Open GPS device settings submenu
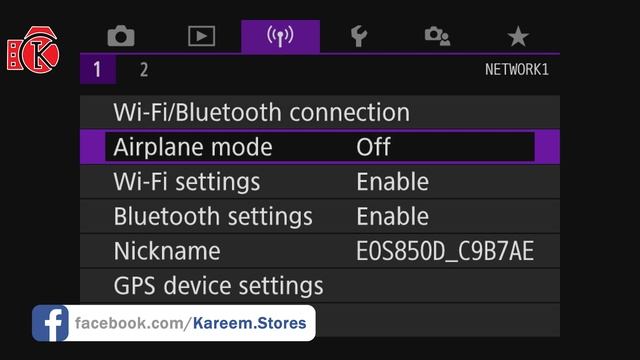The image size is (640, 360). 320,286
